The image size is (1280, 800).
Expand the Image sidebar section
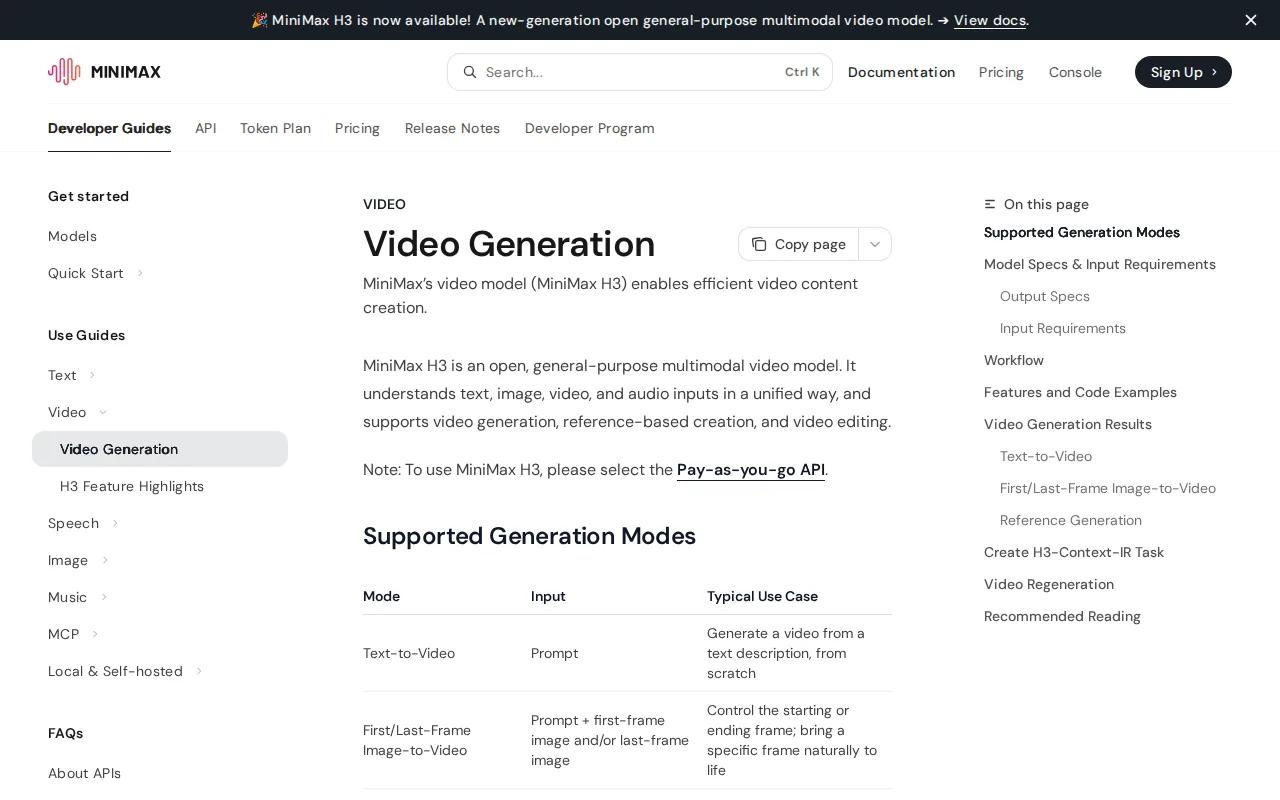pyautogui.click(x=105, y=560)
